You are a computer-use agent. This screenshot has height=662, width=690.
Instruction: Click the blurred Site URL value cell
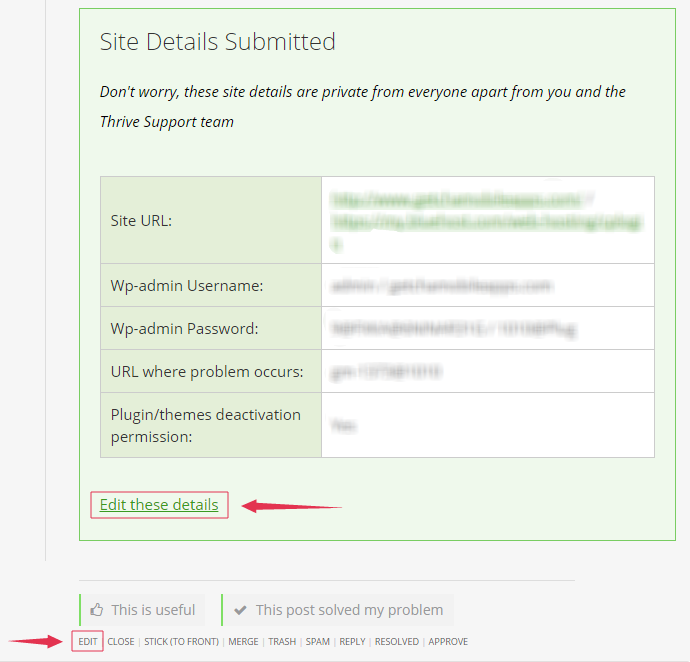(x=488, y=220)
